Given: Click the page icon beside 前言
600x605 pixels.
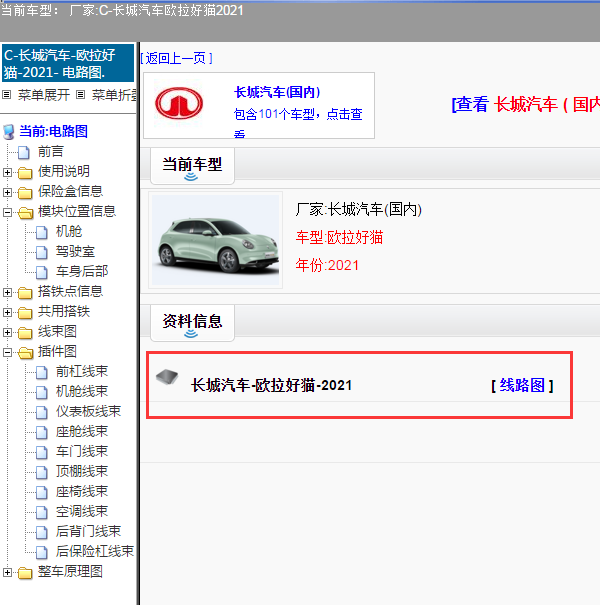Looking at the screenshot, I should coord(24,152).
